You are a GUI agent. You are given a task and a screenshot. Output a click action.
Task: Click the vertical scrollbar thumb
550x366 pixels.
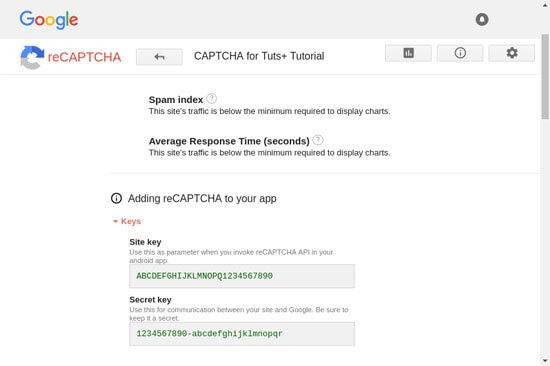(x=545, y=77)
